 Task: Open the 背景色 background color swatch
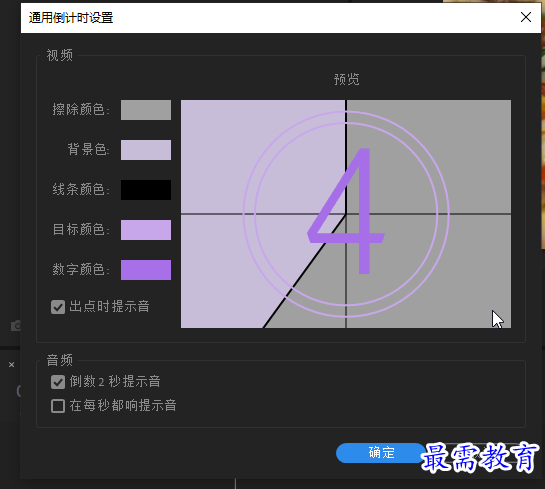146,150
